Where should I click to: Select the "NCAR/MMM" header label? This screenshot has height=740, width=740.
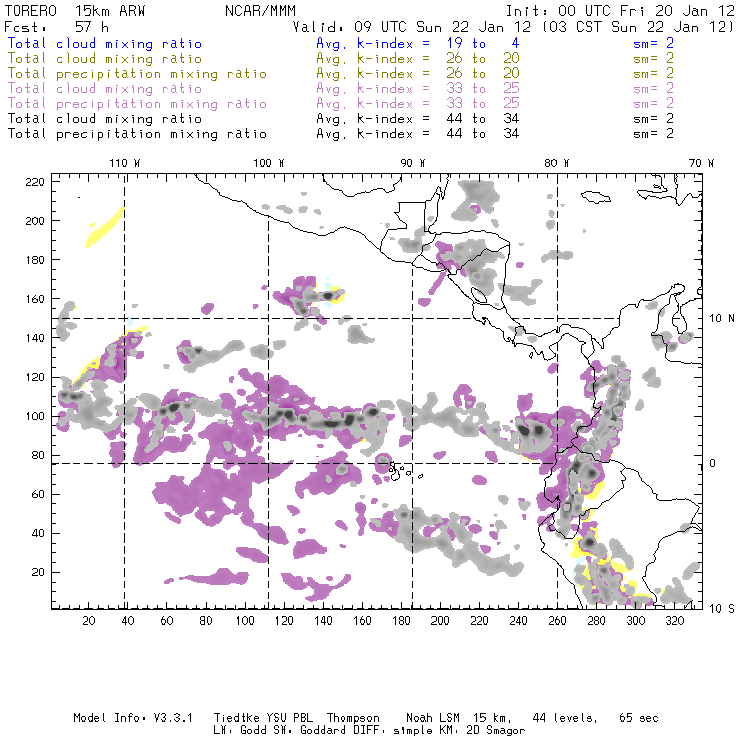point(261,11)
